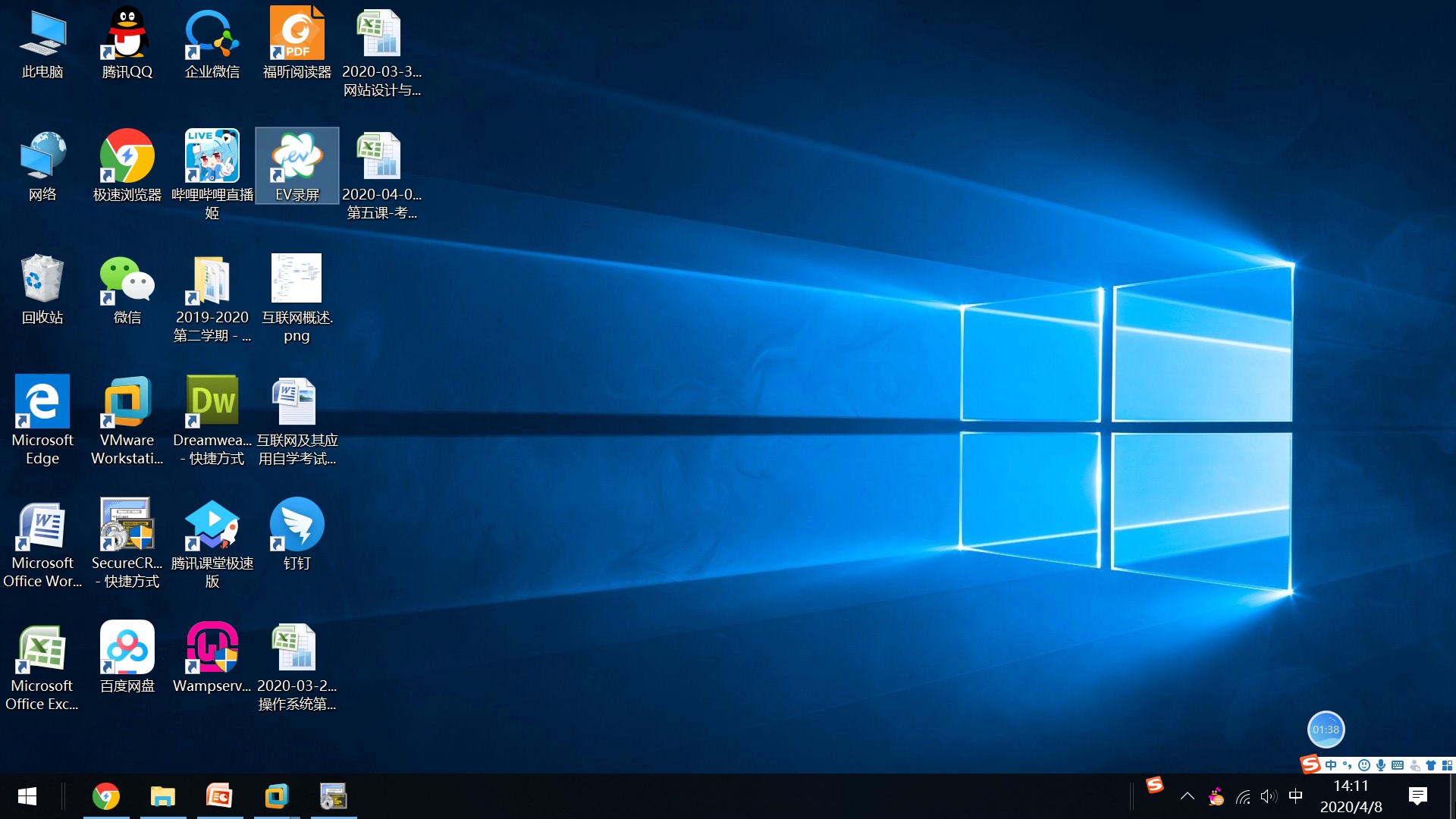
Task: Select the EV录屏 desktop shortcut
Action: click(297, 167)
